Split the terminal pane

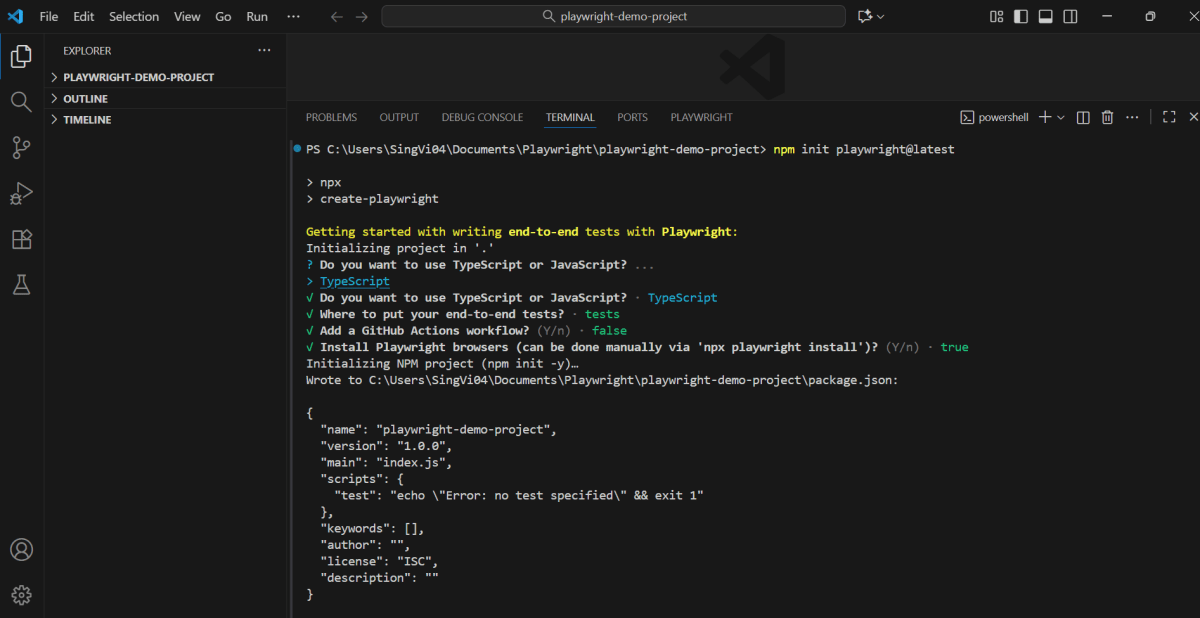pos(1083,117)
